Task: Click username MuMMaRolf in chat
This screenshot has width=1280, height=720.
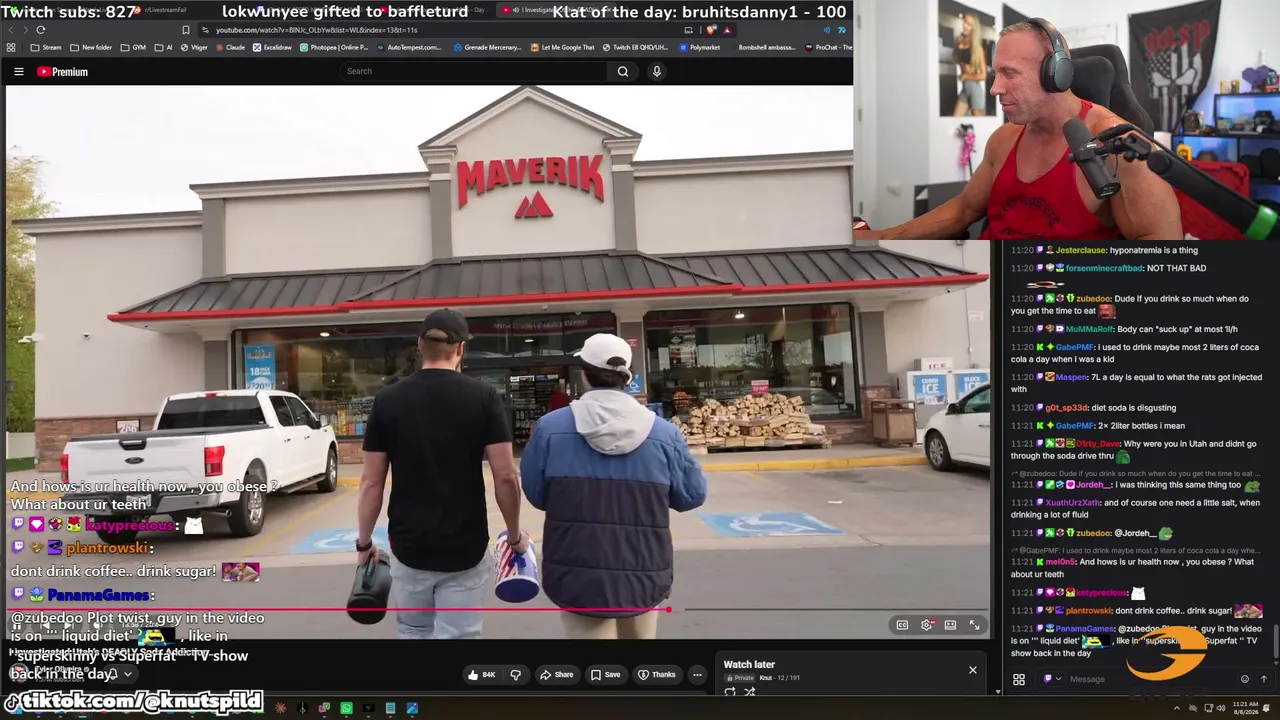Action: point(1088,329)
